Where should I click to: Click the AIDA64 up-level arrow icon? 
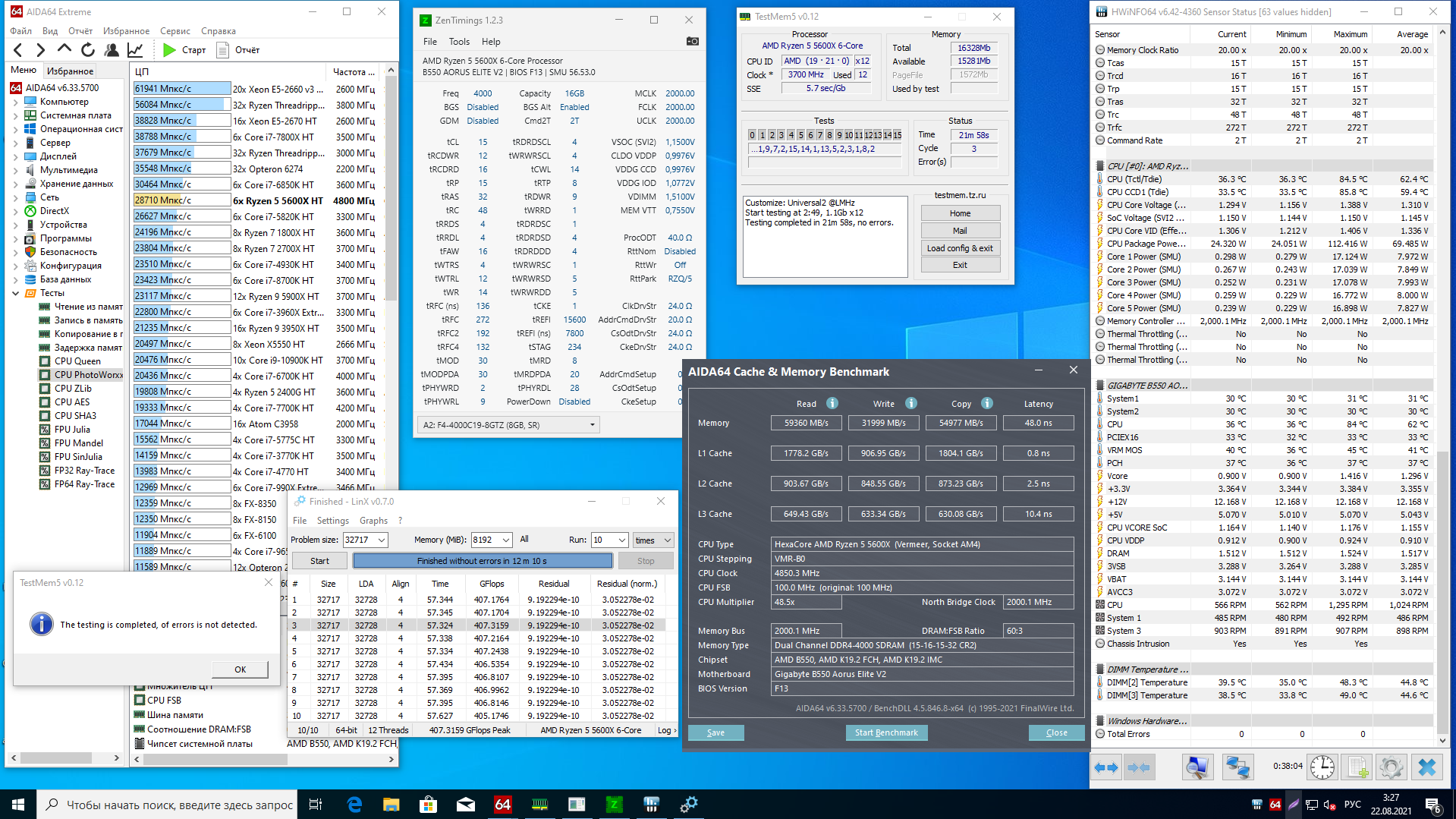tap(64, 50)
